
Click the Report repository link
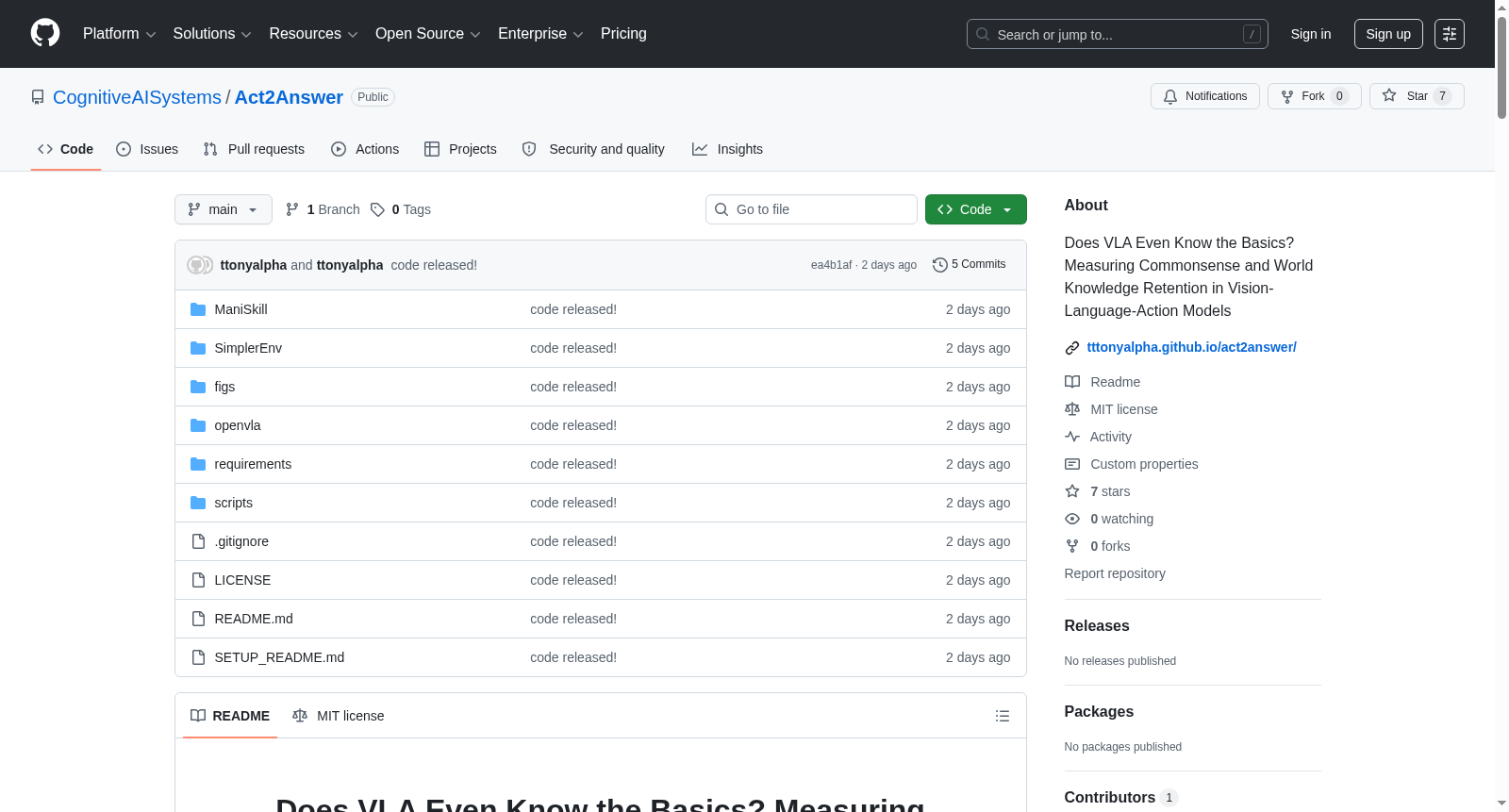1115,573
